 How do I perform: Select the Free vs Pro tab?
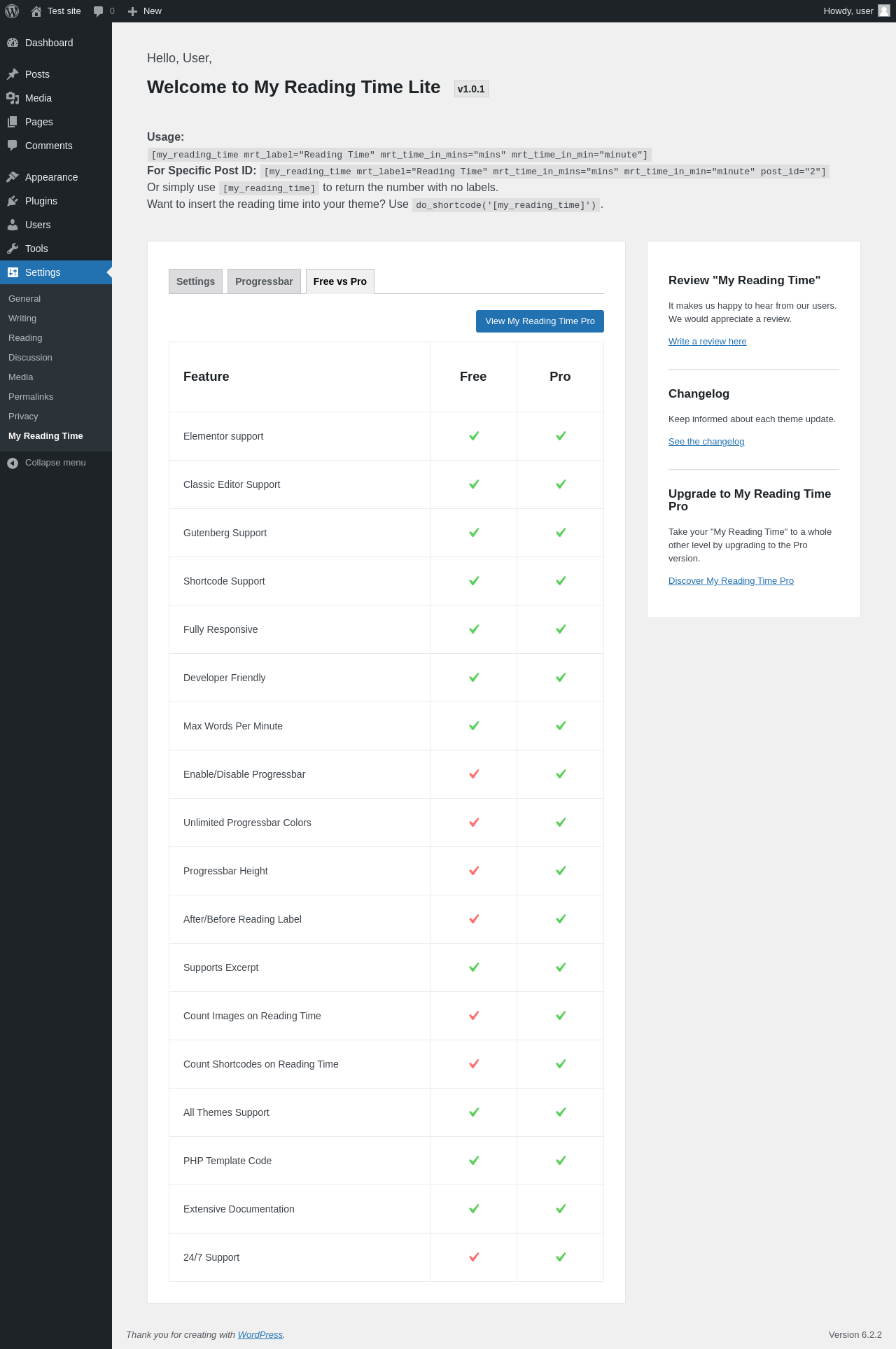tap(340, 281)
